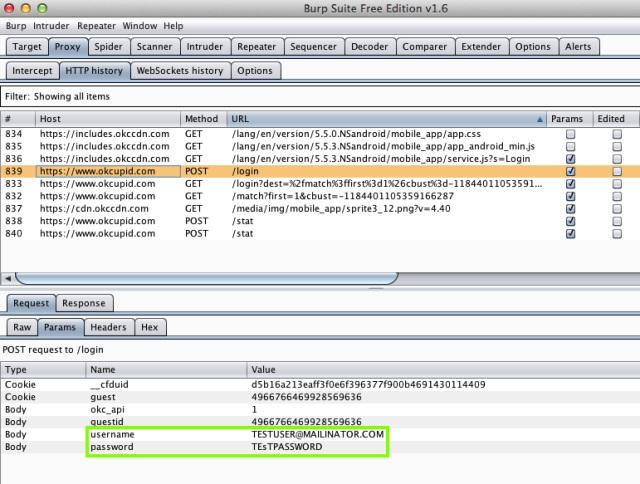Sort history by Method column header
This screenshot has width=640, height=484.
click(x=203, y=119)
